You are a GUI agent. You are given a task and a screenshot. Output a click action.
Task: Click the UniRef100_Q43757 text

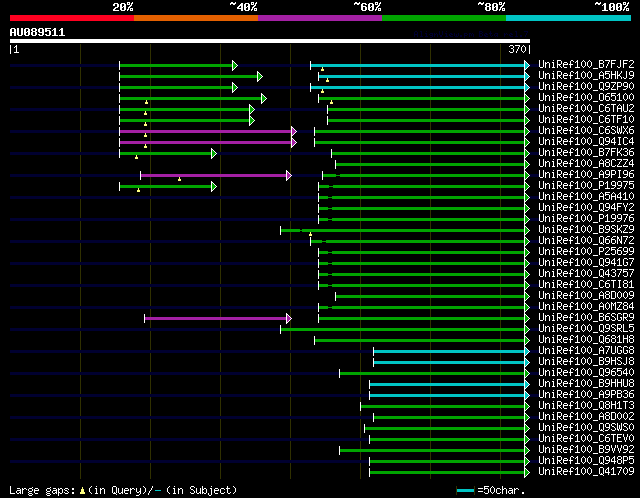pyautogui.click(x=586, y=274)
